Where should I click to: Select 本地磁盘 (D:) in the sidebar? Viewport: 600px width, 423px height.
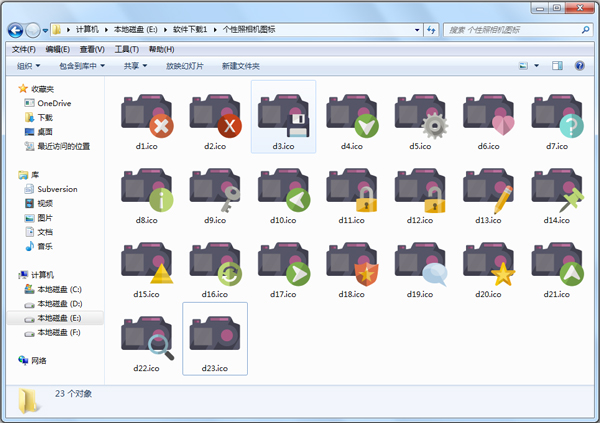click(x=59, y=303)
